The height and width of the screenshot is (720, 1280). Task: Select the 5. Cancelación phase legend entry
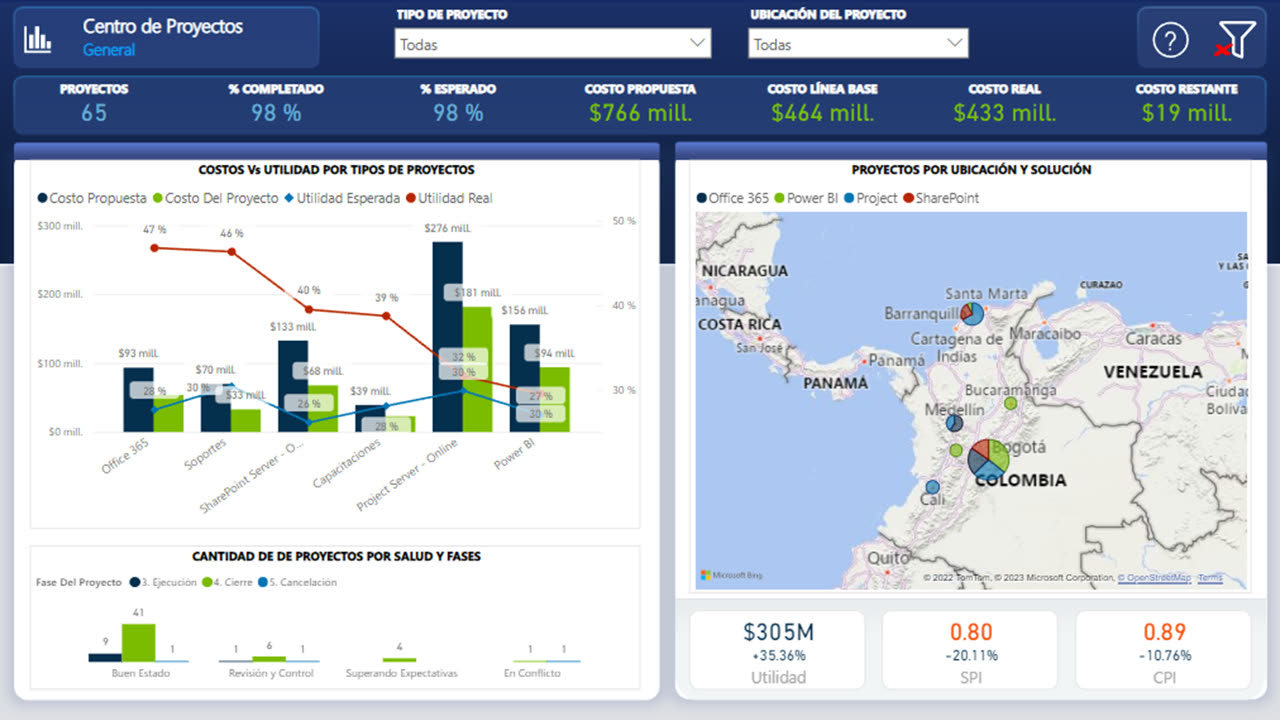[297, 582]
